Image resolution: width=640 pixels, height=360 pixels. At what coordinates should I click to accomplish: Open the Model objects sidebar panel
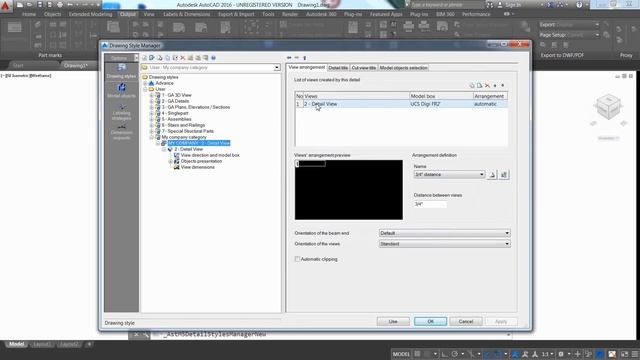tap(121, 91)
